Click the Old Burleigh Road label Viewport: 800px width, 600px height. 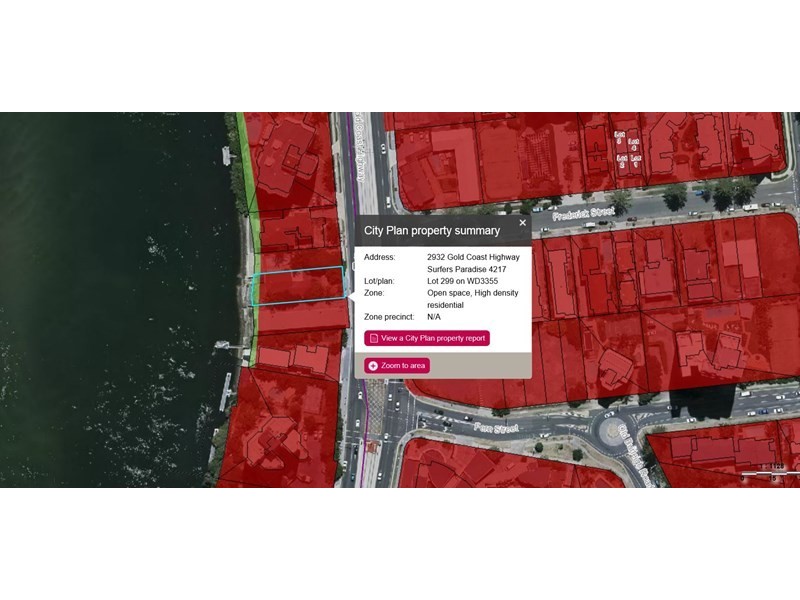pos(635,456)
